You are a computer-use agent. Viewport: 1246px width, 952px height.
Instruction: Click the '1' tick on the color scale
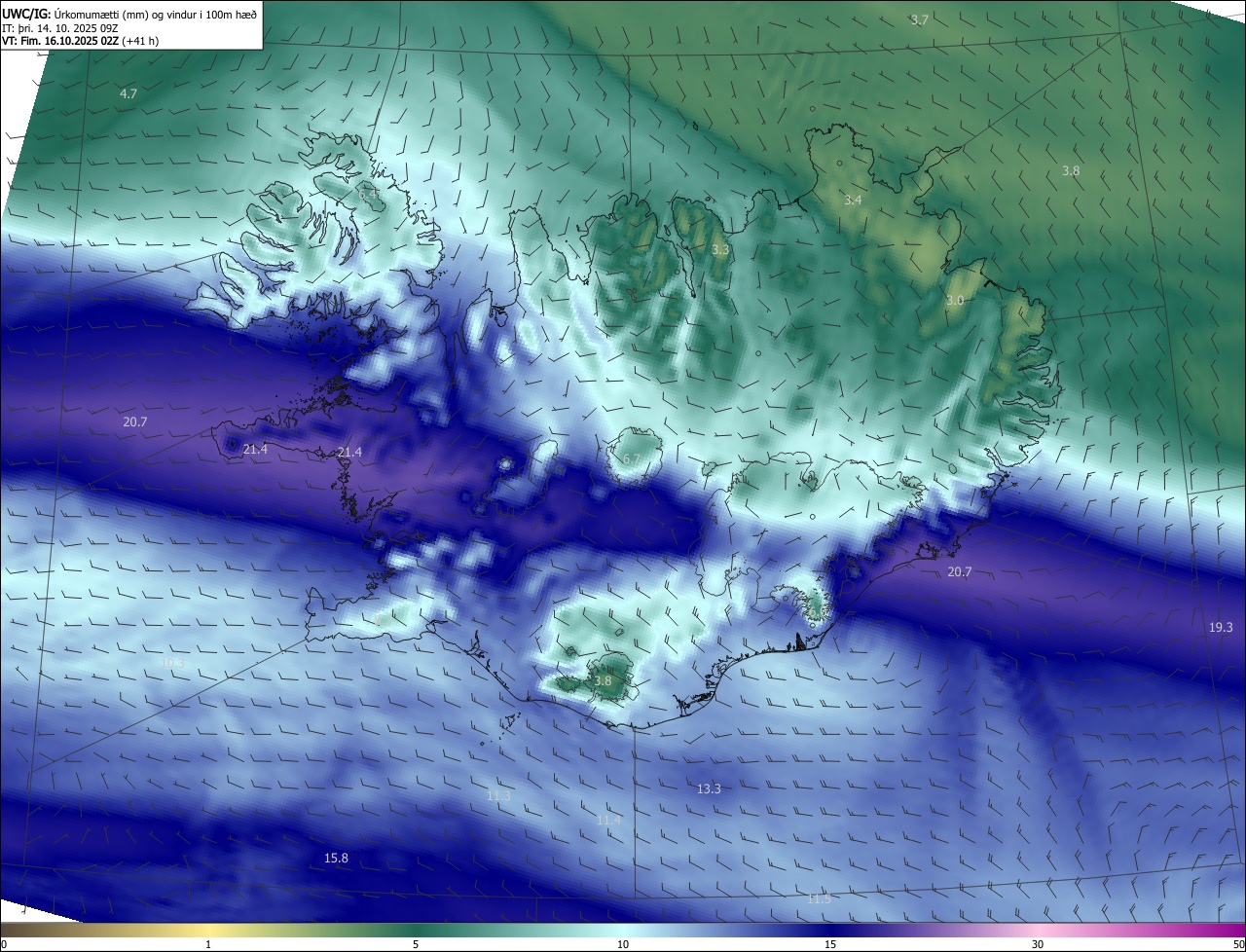pos(208,944)
